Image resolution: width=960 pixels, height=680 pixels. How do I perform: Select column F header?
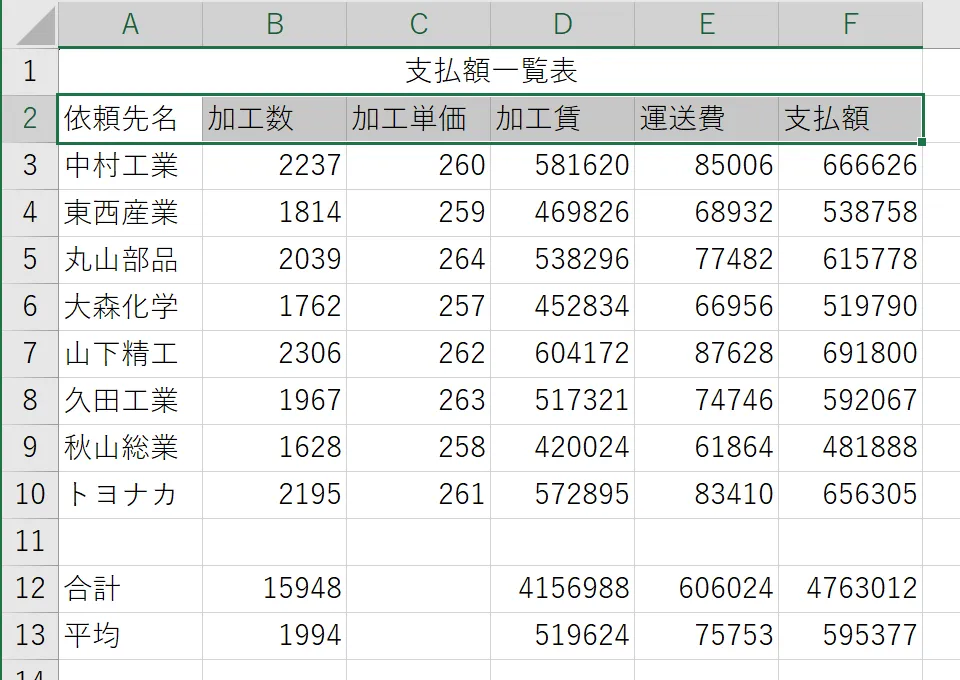[850, 24]
